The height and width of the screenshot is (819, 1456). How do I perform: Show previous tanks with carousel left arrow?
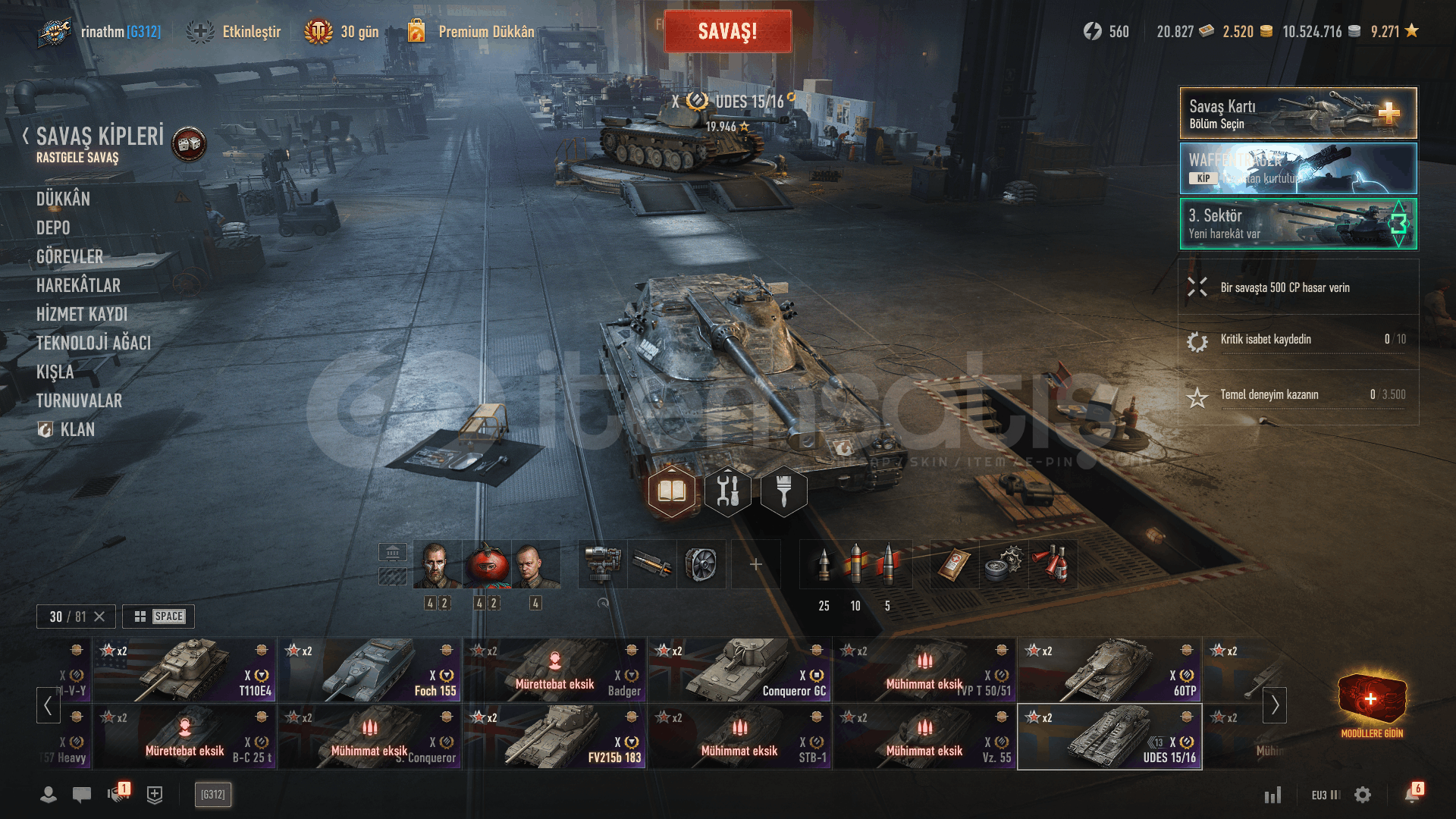tap(48, 705)
